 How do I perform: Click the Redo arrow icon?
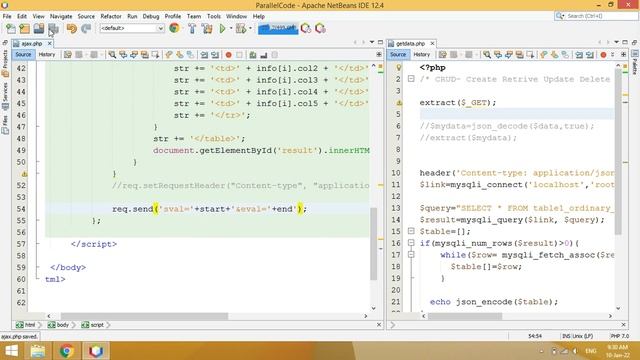[86, 29]
